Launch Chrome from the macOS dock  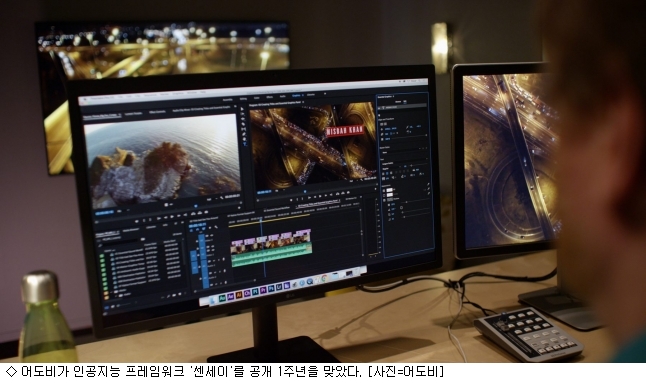click(324, 278)
